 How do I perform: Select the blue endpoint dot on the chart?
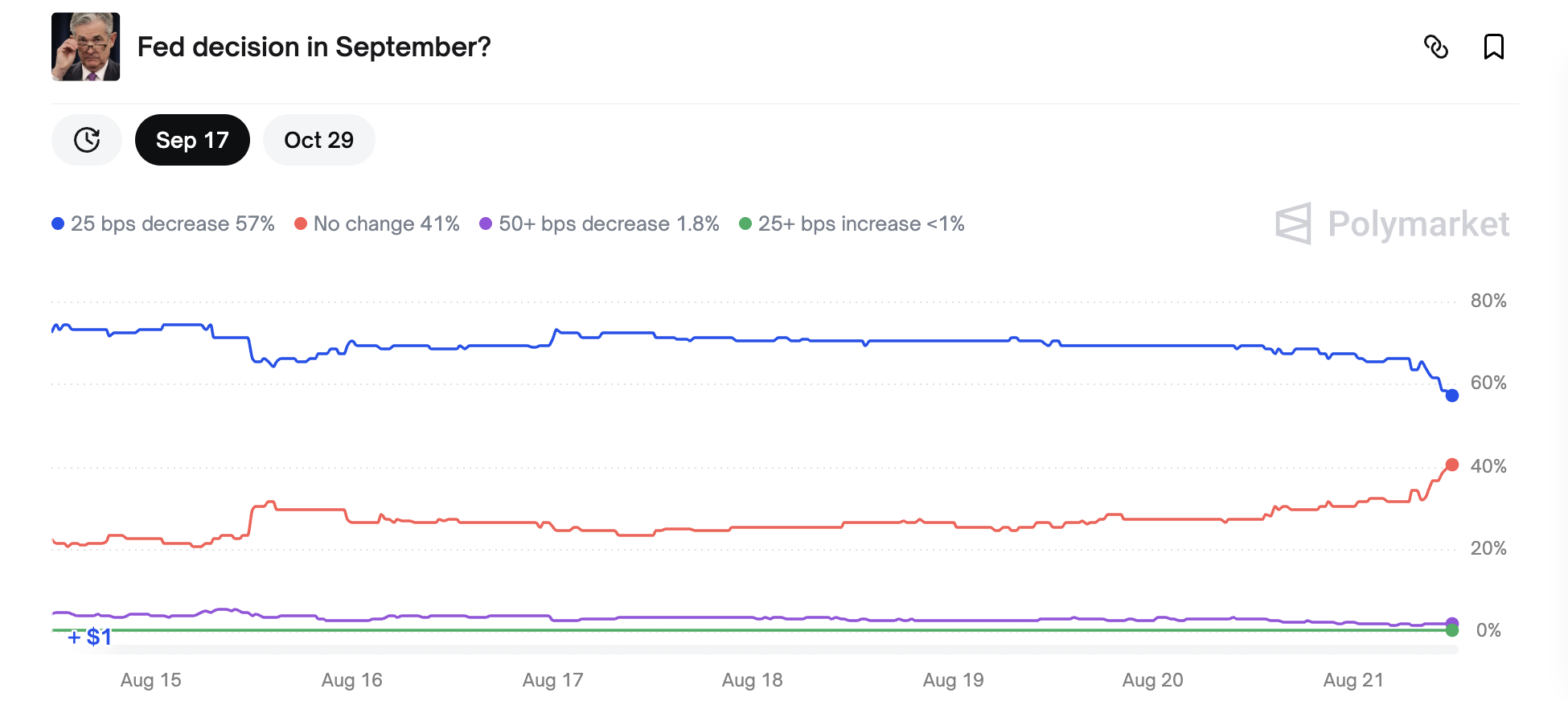(x=1451, y=395)
